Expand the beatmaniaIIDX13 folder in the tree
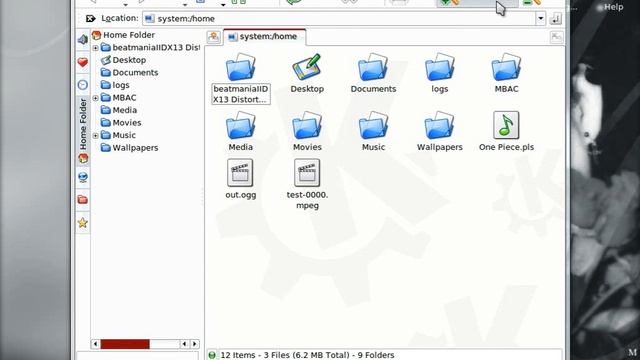Image resolution: width=640 pixels, height=360 pixels. pos(95,48)
